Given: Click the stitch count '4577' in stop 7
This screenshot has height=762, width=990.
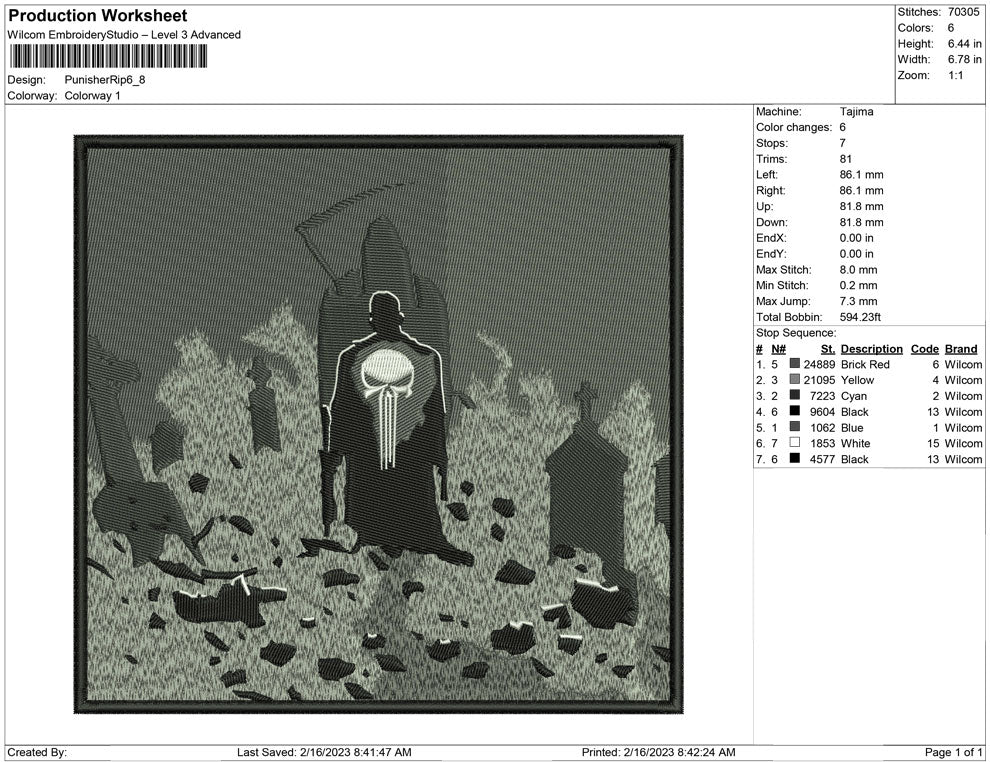Looking at the screenshot, I should click(x=823, y=459).
